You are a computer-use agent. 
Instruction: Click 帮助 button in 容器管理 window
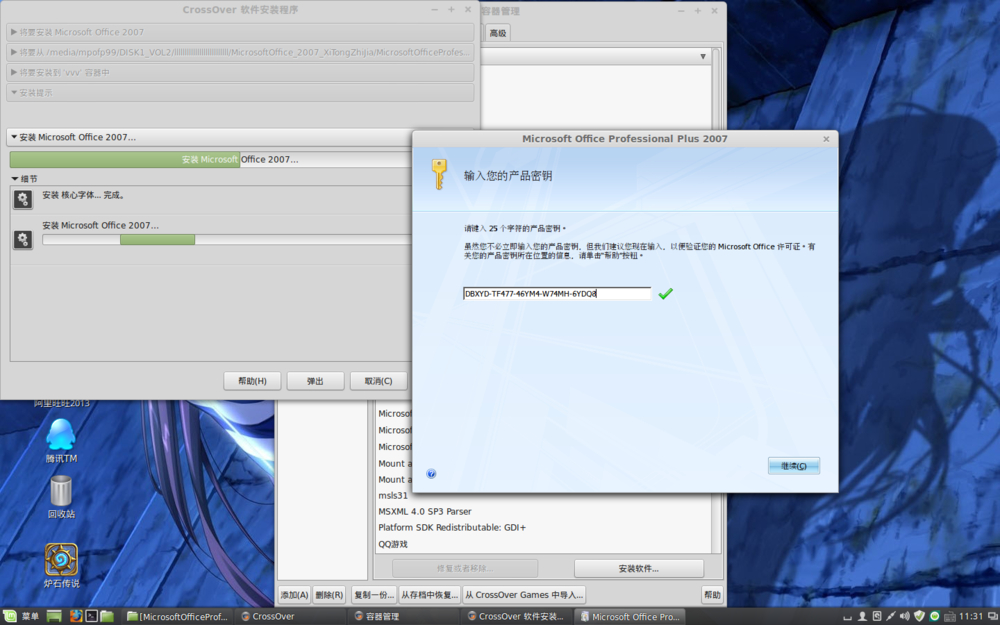712,594
